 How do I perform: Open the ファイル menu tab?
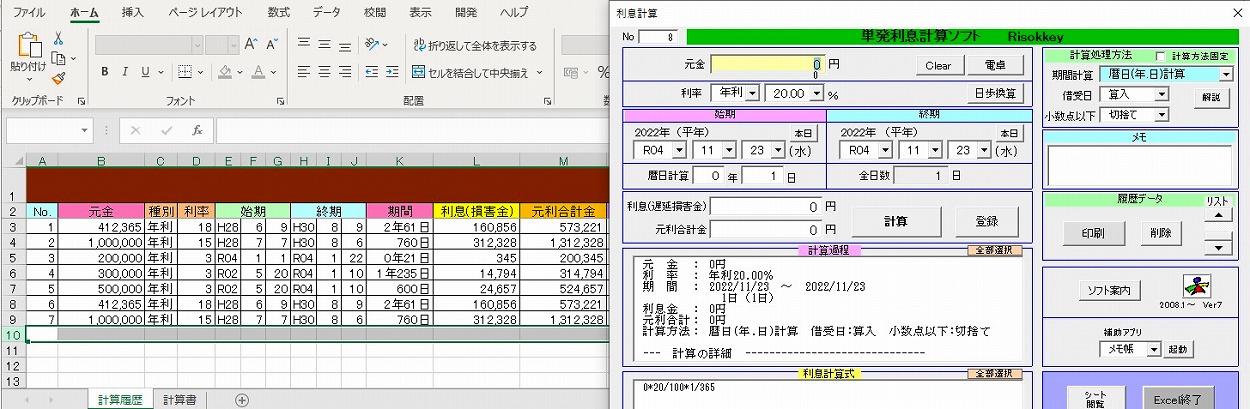click(29, 12)
